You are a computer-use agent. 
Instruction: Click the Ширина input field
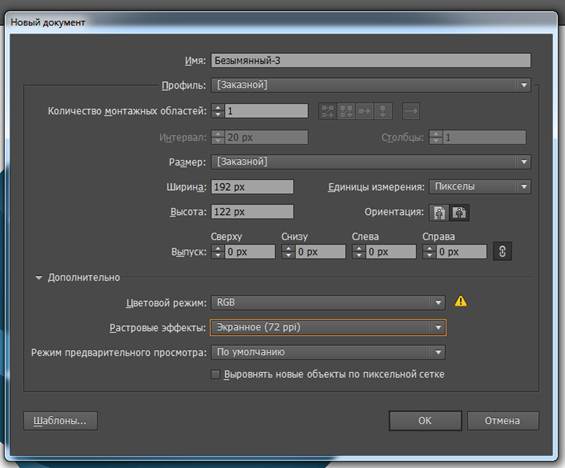click(x=252, y=187)
